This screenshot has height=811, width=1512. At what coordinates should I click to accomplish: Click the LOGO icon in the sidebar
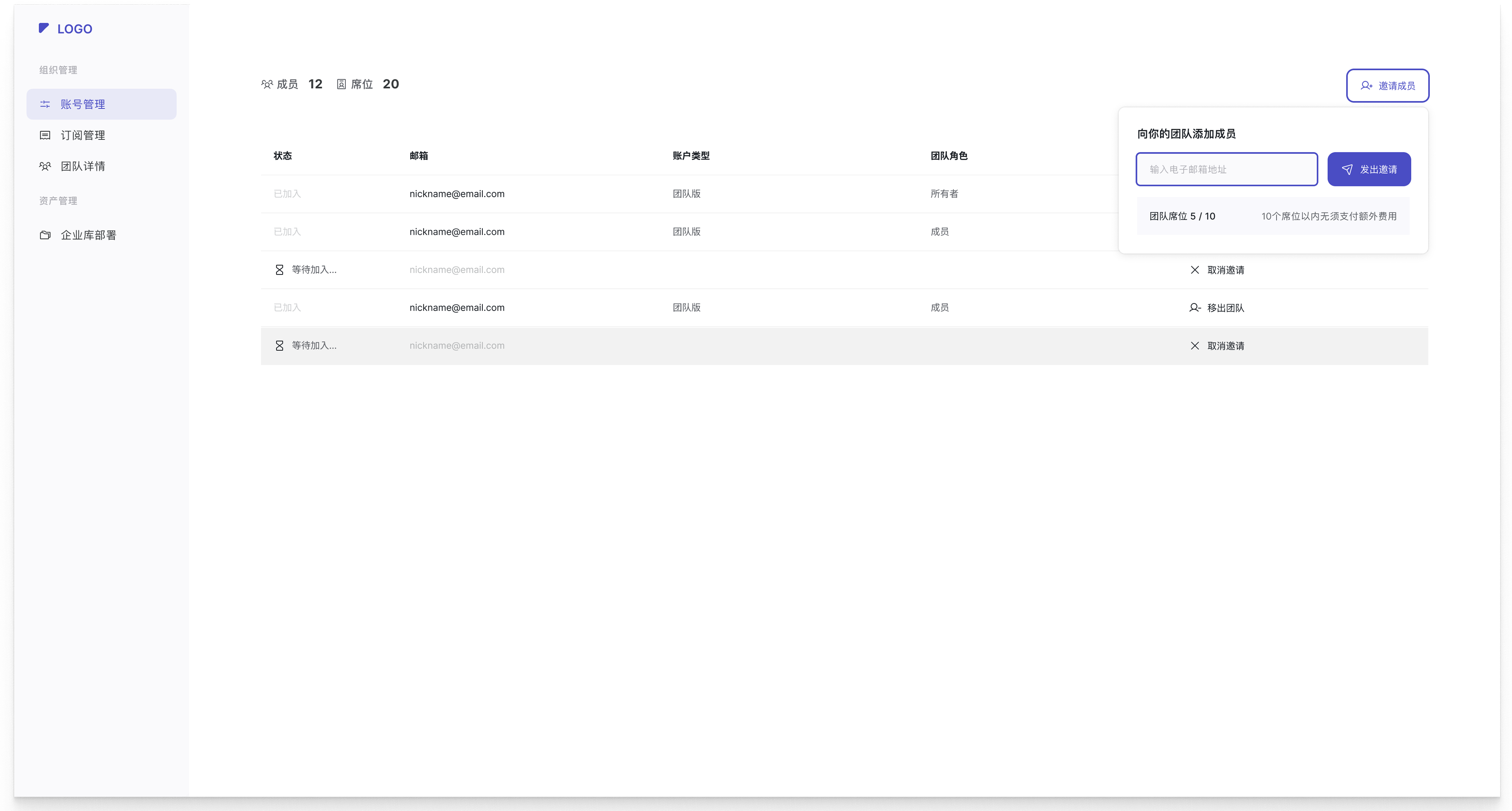(x=44, y=28)
